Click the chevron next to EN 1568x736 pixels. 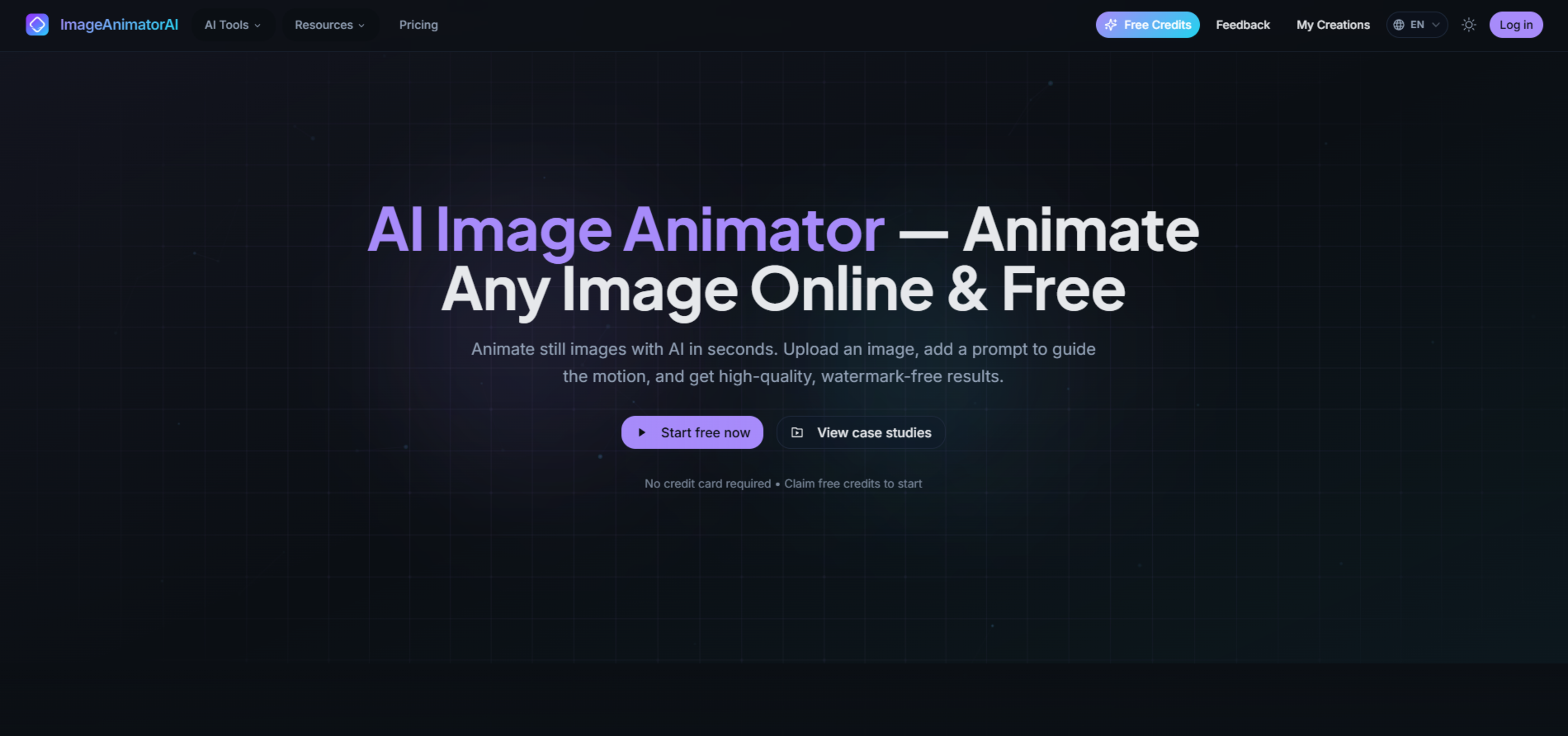point(1435,25)
